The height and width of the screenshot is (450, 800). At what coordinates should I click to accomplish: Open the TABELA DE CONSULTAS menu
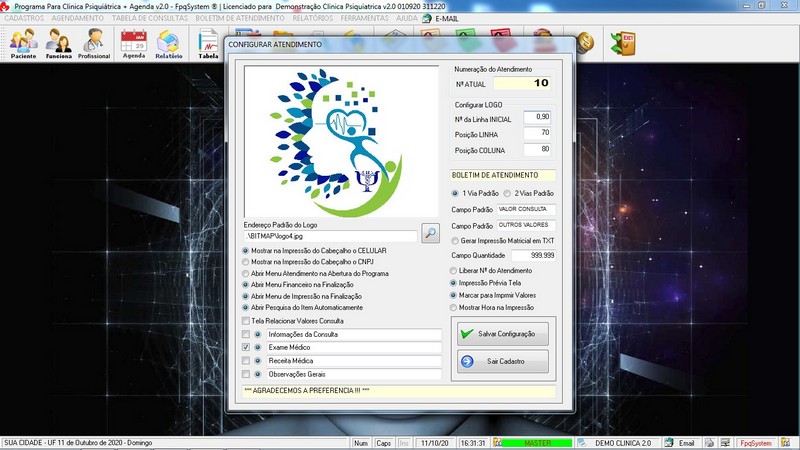pos(150,18)
